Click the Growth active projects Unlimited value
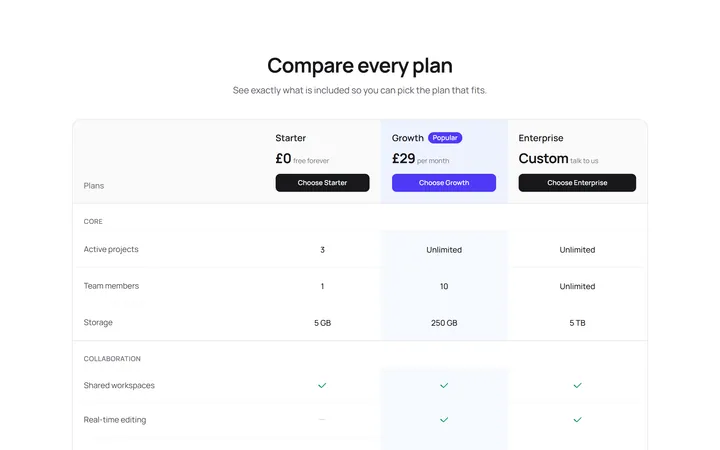Image resolution: width=720 pixels, height=450 pixels. coord(444,250)
